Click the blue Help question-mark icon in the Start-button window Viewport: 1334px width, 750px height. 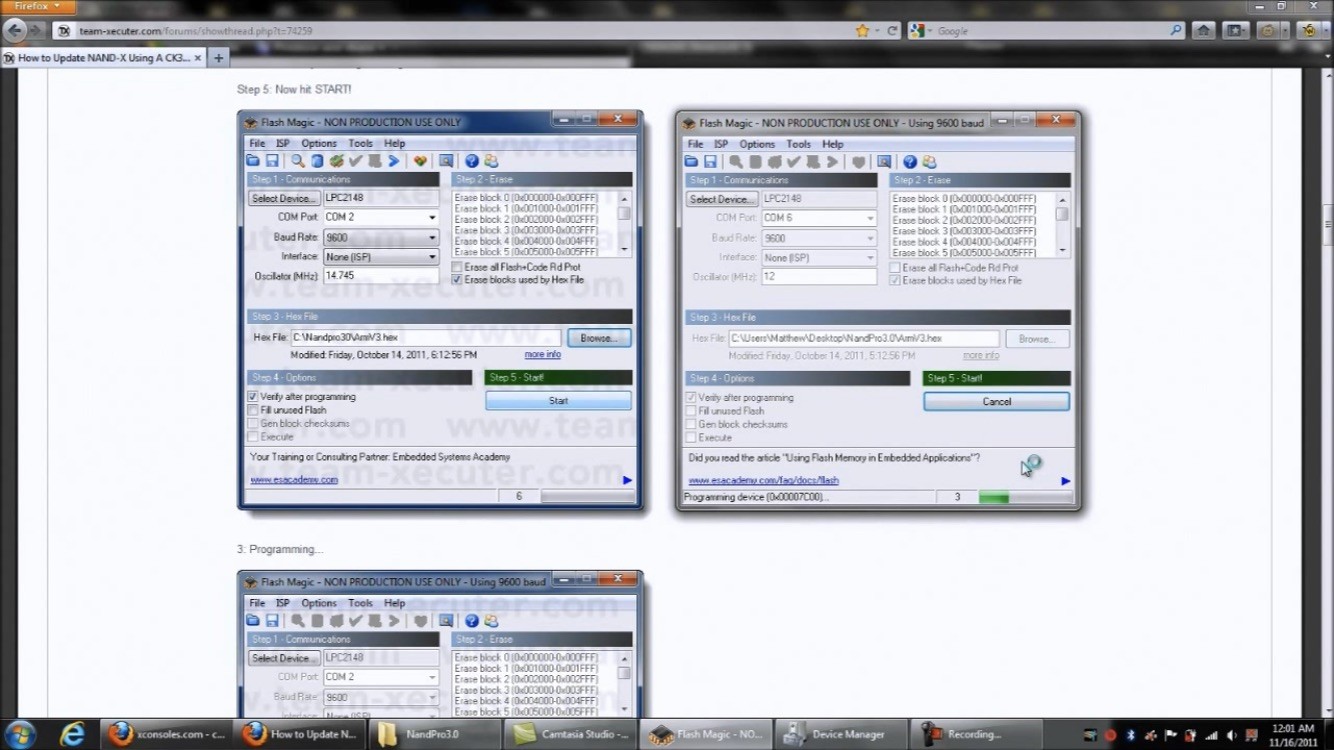click(x=472, y=161)
